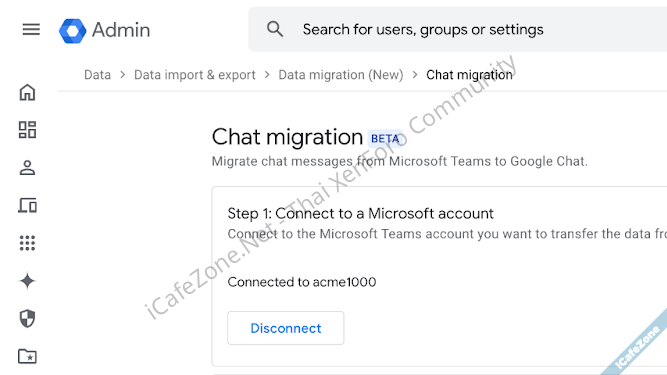The height and width of the screenshot is (375, 667).
Task: Focus the search for users, groups or settings field
Action: pos(457,29)
